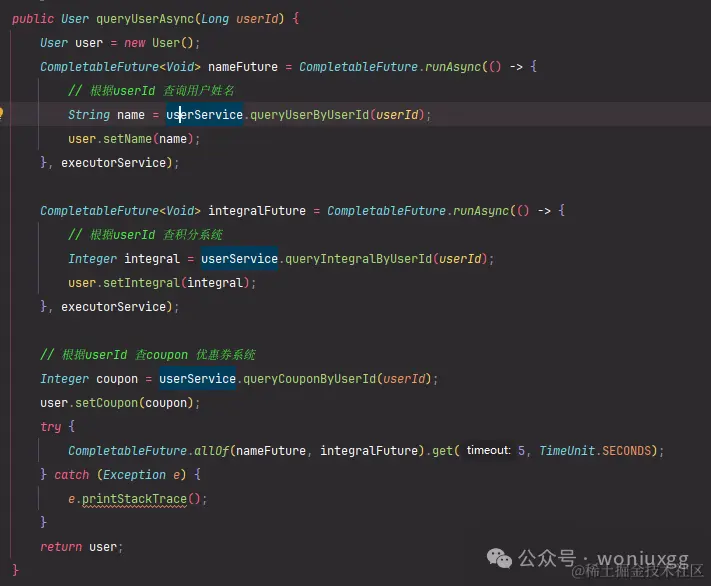Click the setCoupon method call

pos(107,403)
